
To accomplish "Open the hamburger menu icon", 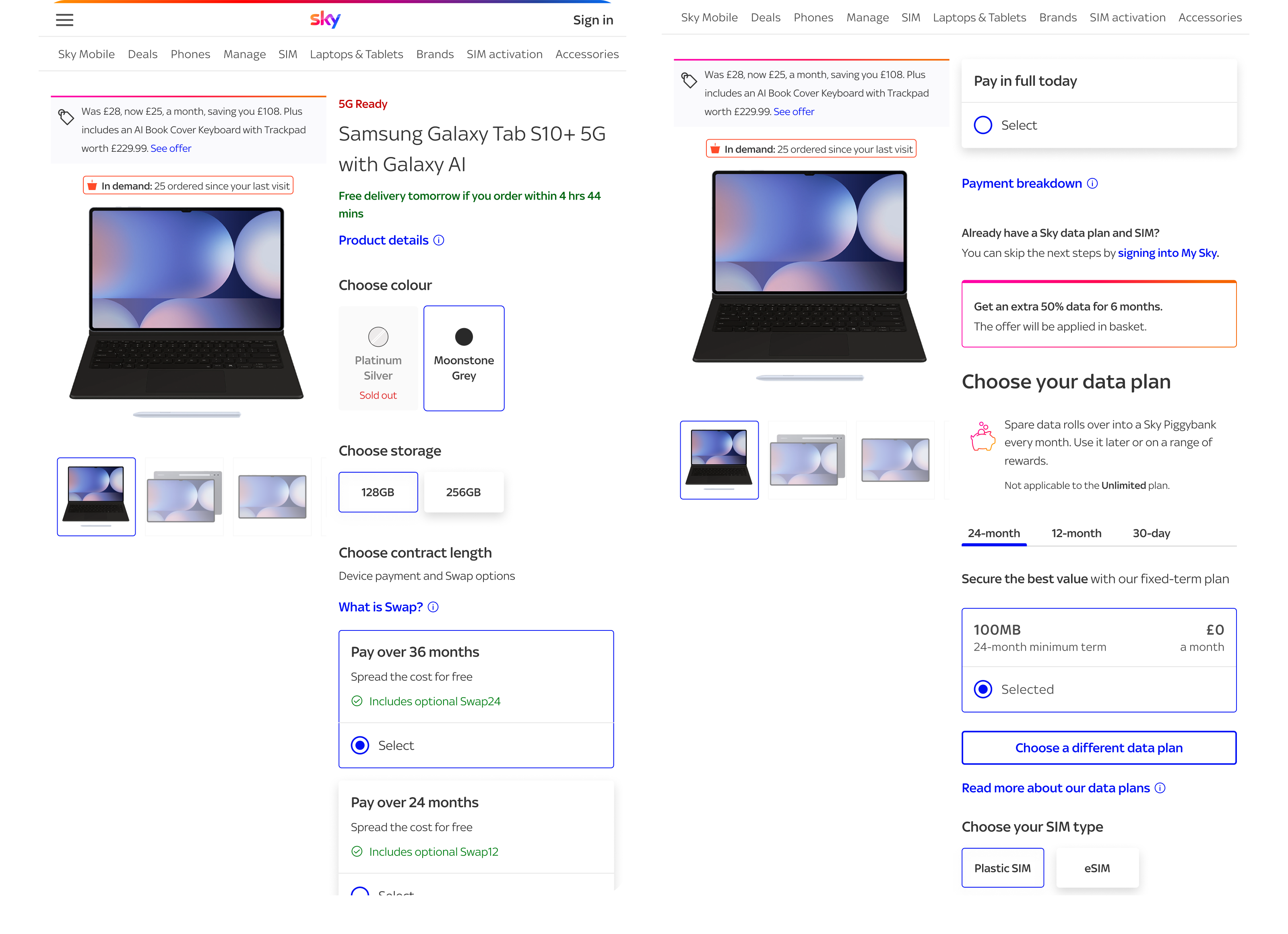I will pyautogui.click(x=65, y=20).
